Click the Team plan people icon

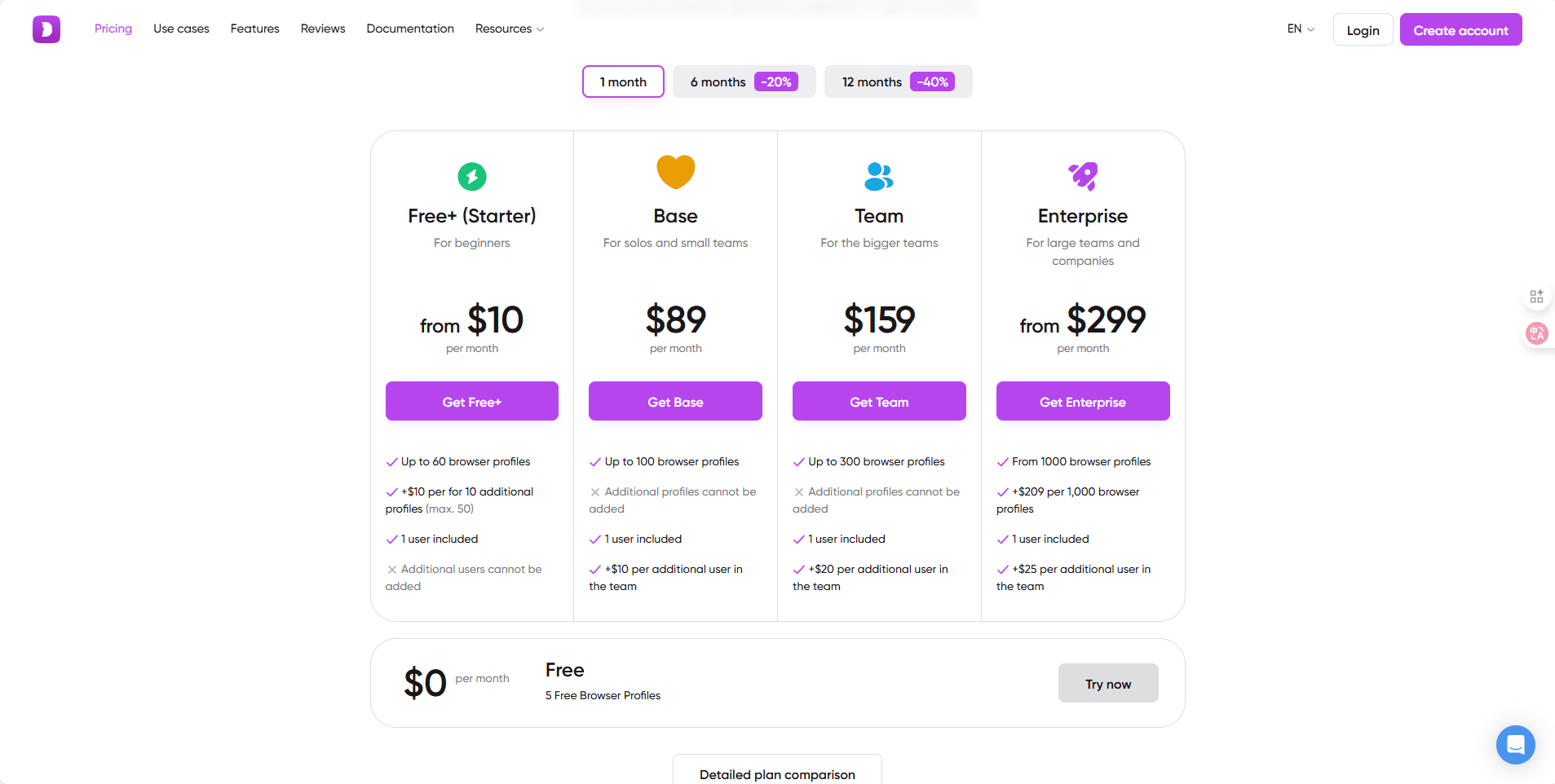[x=878, y=177]
